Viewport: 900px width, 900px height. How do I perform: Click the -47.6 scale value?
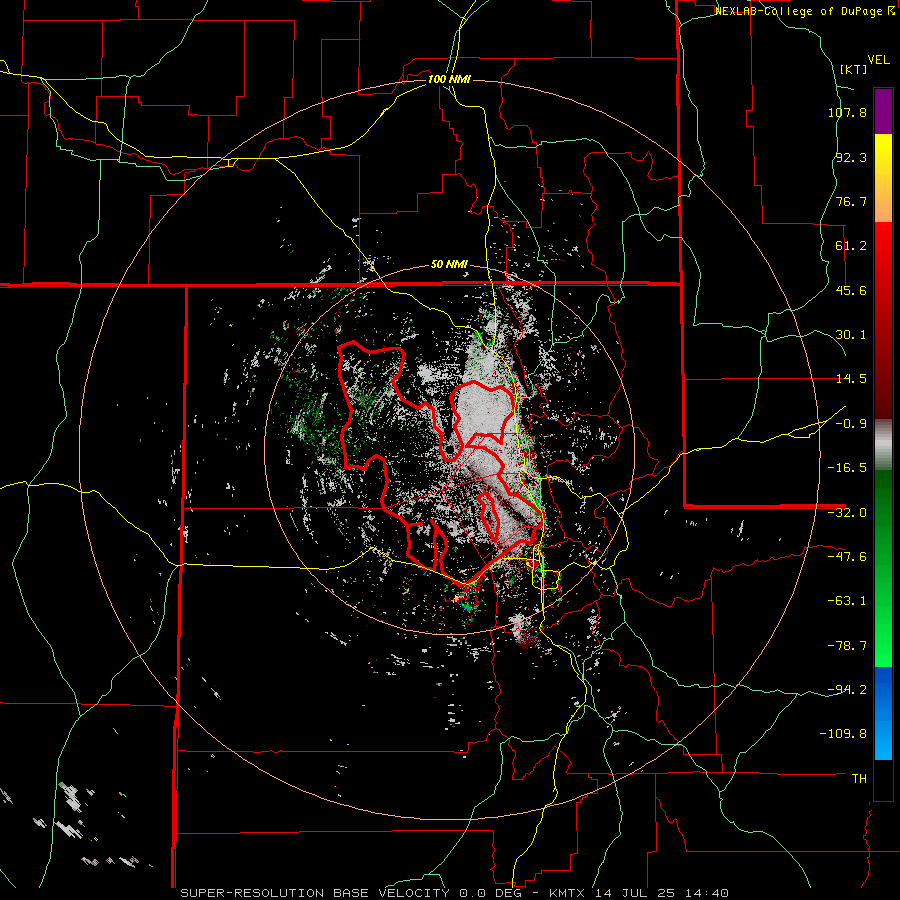click(x=847, y=557)
